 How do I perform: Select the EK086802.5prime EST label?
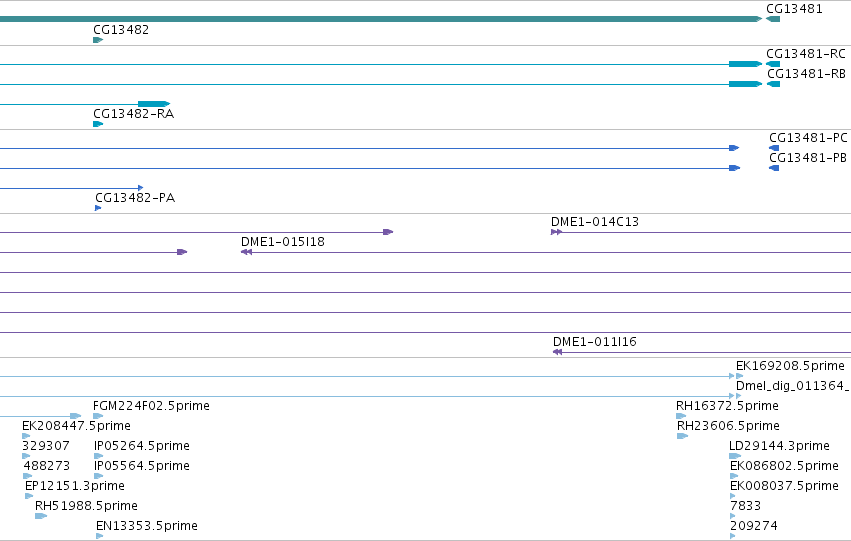tap(784, 466)
